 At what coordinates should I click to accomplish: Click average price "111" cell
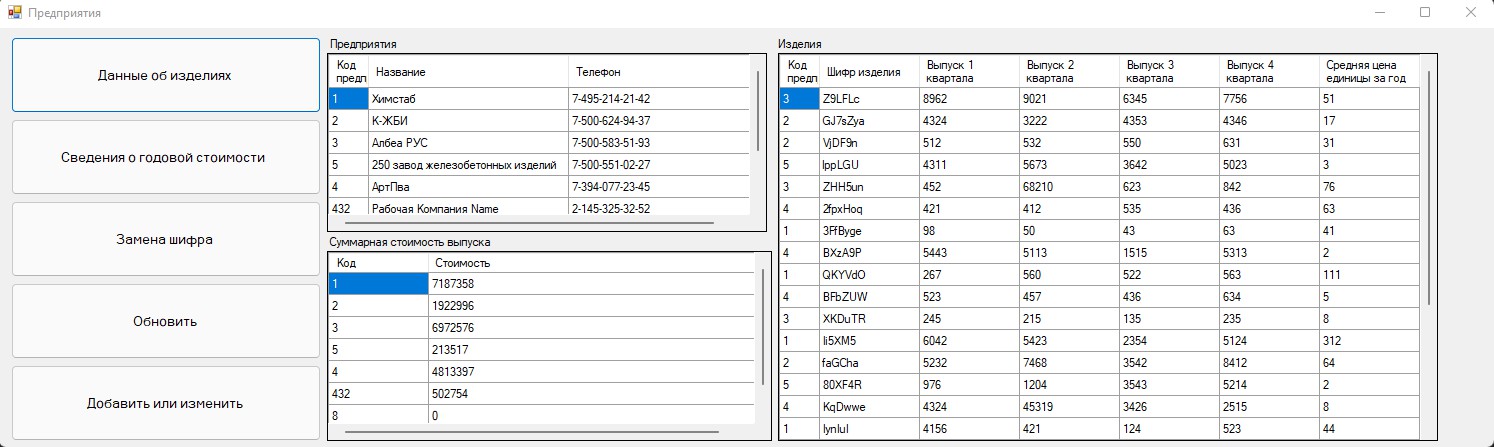click(1369, 275)
